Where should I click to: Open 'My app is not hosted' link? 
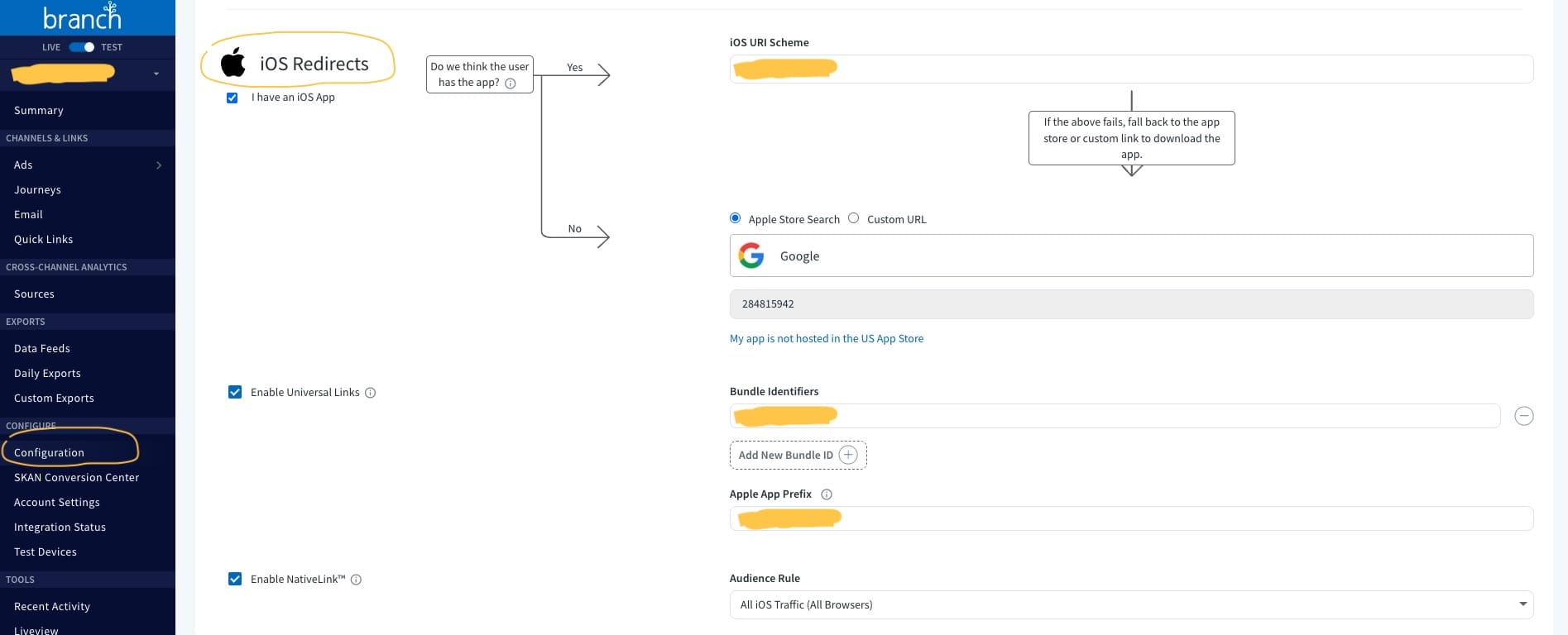[x=826, y=338]
